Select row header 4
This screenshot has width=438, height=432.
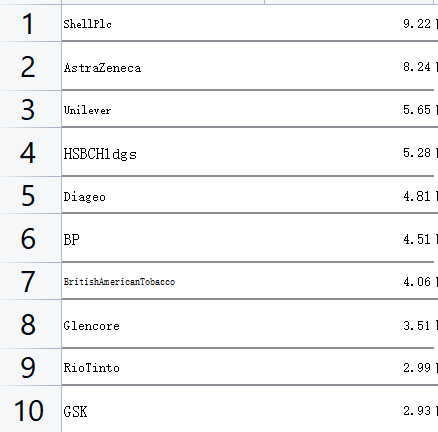31,152
